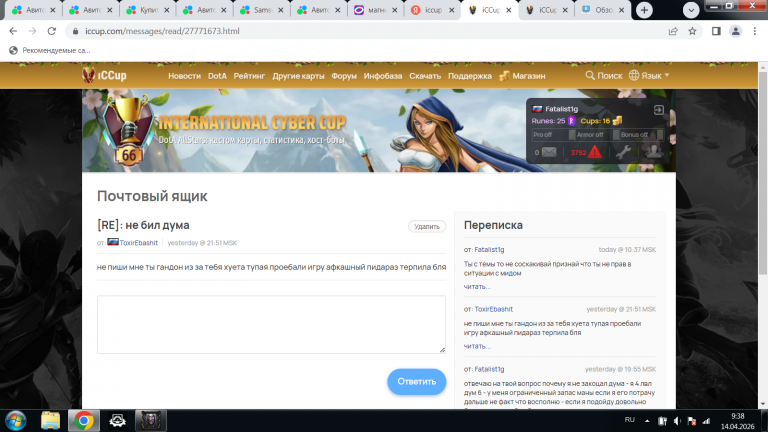Image resolution: width=768 pixels, height=432 pixels.
Task: Show hidden system tray icons arrow
Action: tap(647, 421)
